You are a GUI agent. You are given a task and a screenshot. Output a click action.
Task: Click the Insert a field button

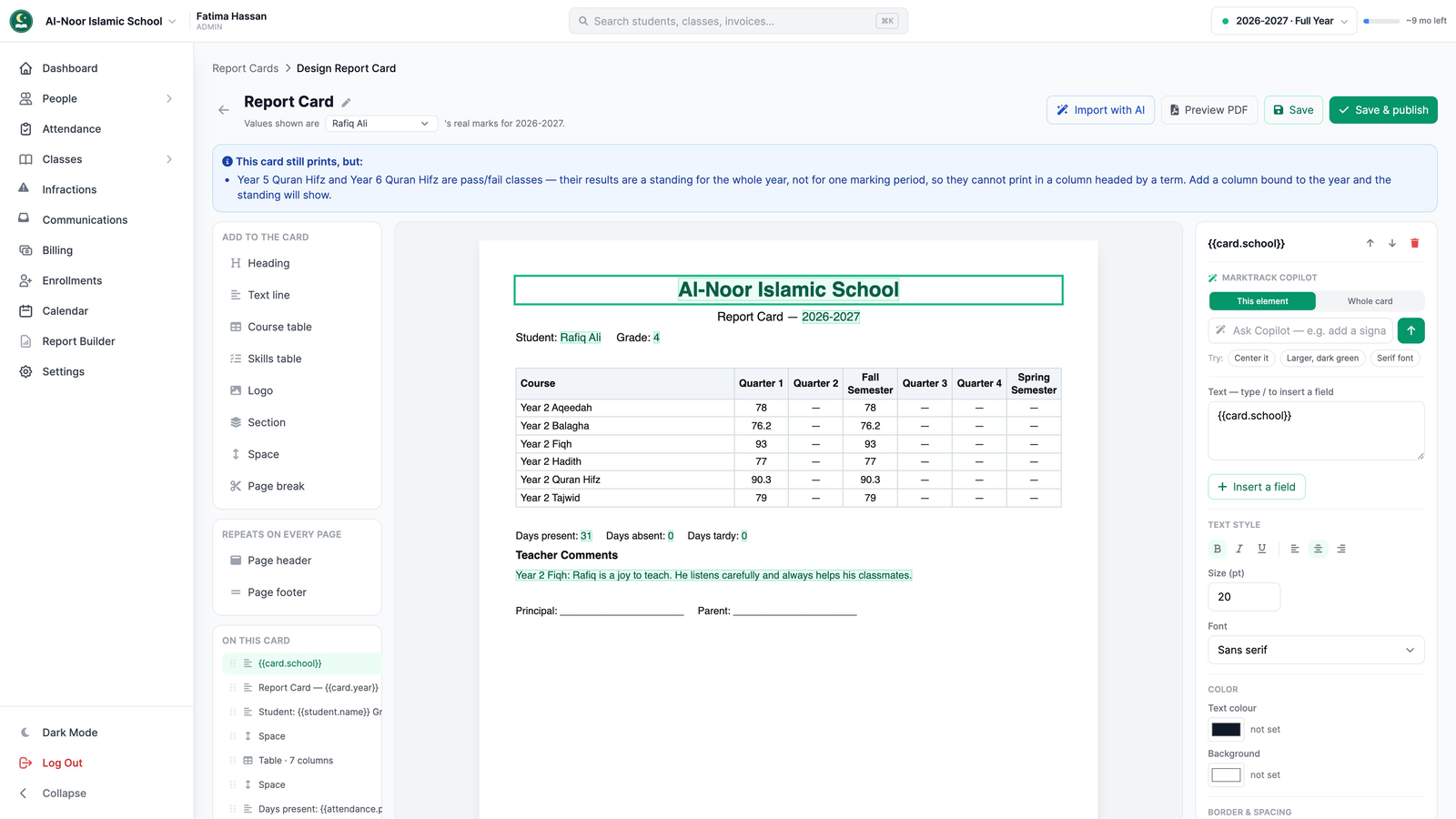point(1257,487)
